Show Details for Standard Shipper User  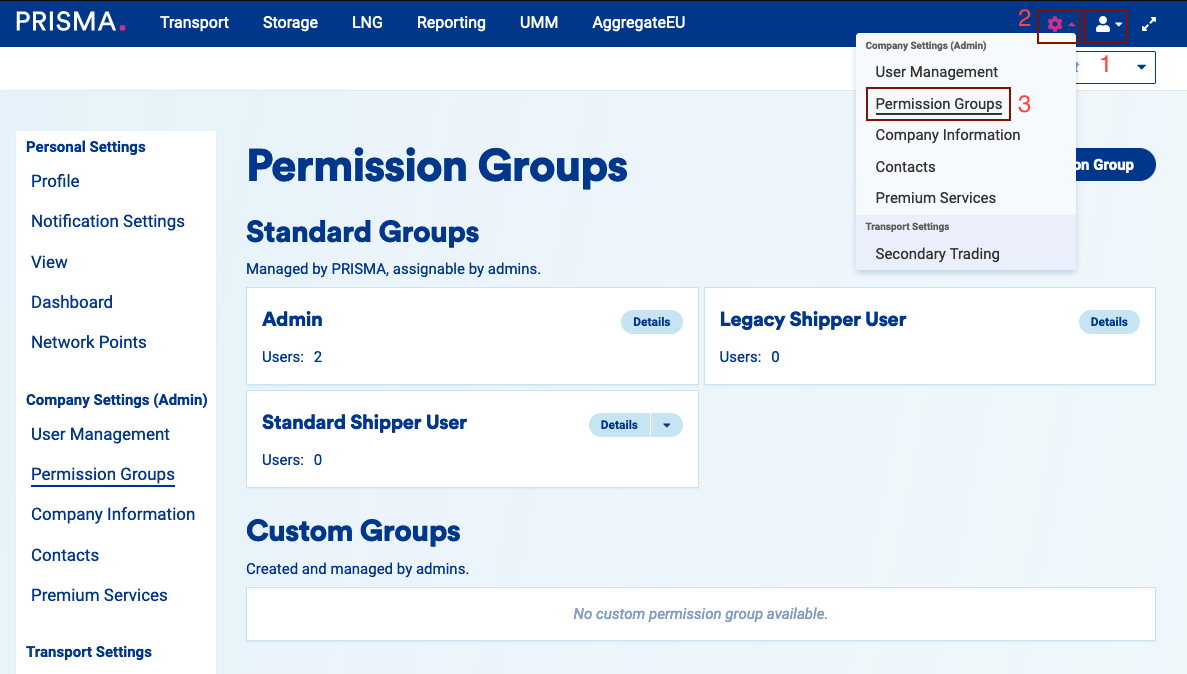[619, 425]
